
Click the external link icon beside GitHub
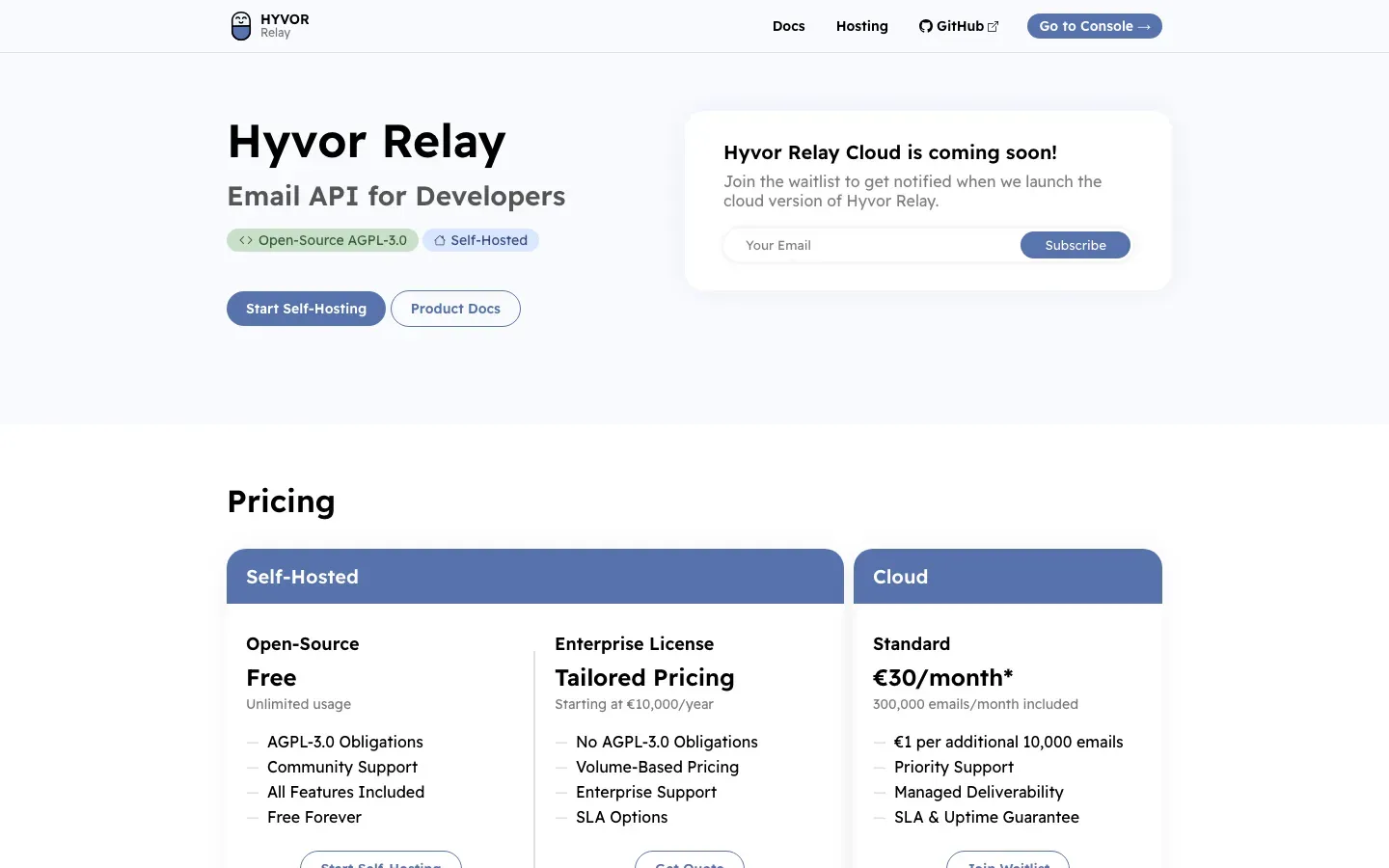pyautogui.click(x=994, y=27)
